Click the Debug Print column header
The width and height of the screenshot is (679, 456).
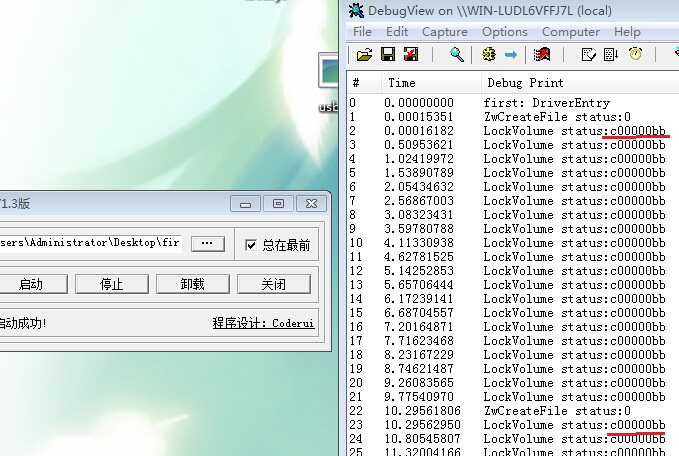tap(580, 83)
